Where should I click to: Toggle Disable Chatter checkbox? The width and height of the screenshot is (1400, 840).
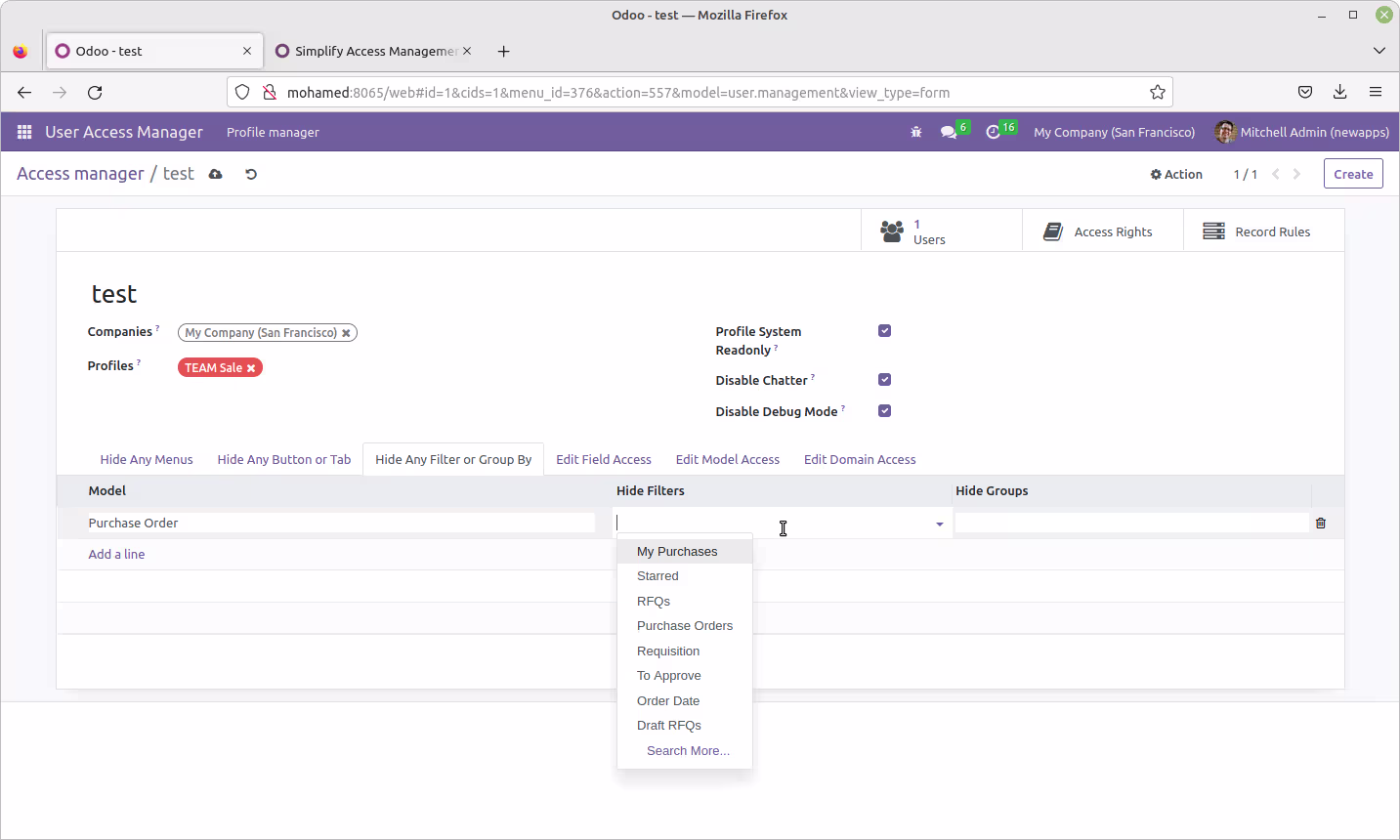coord(884,380)
